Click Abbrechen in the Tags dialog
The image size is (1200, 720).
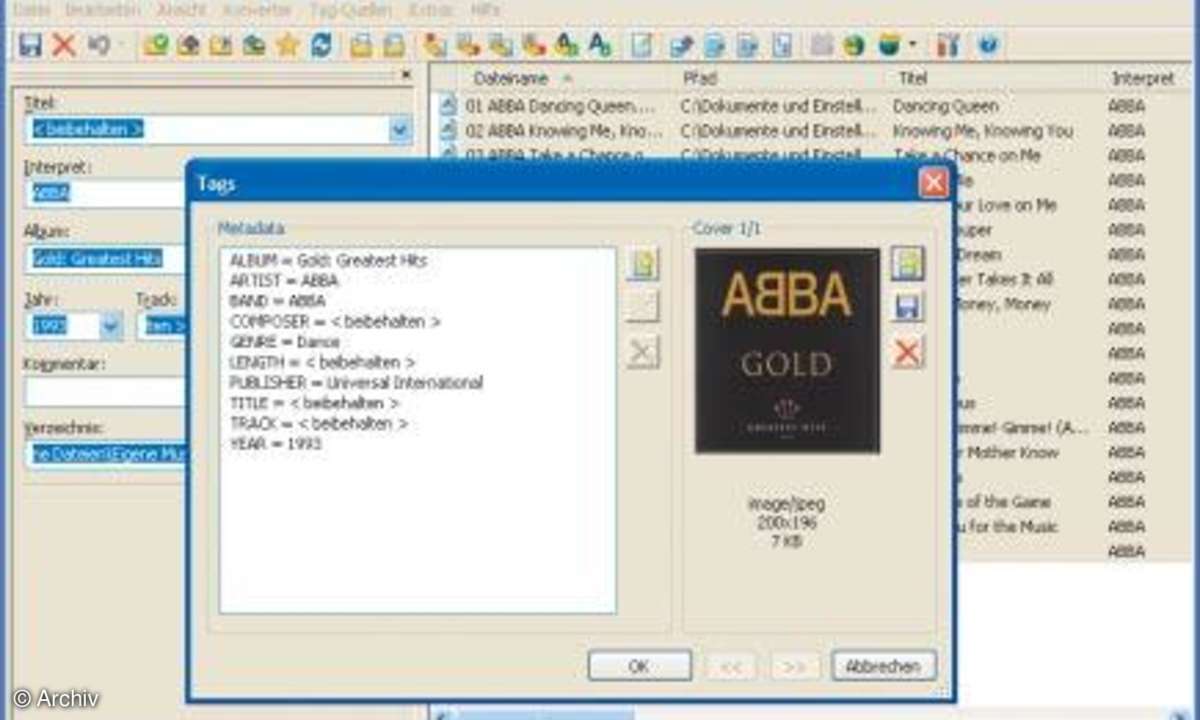tap(884, 665)
